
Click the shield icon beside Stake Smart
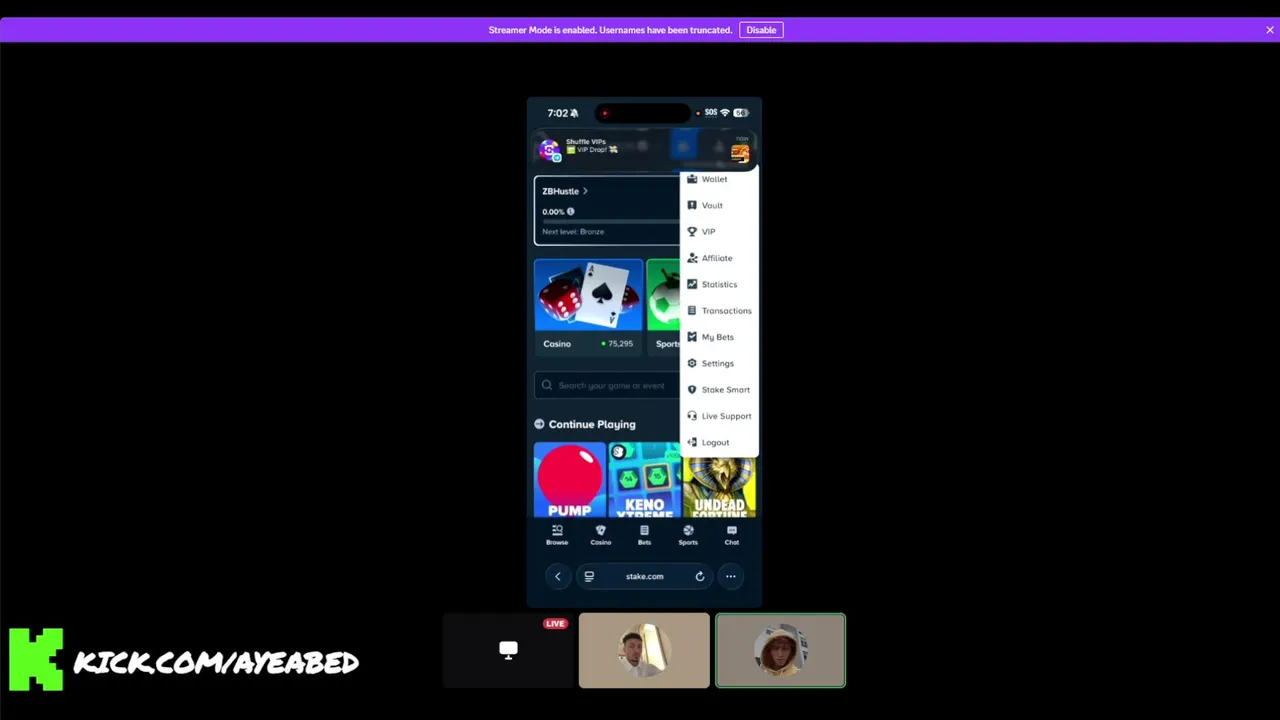692,389
